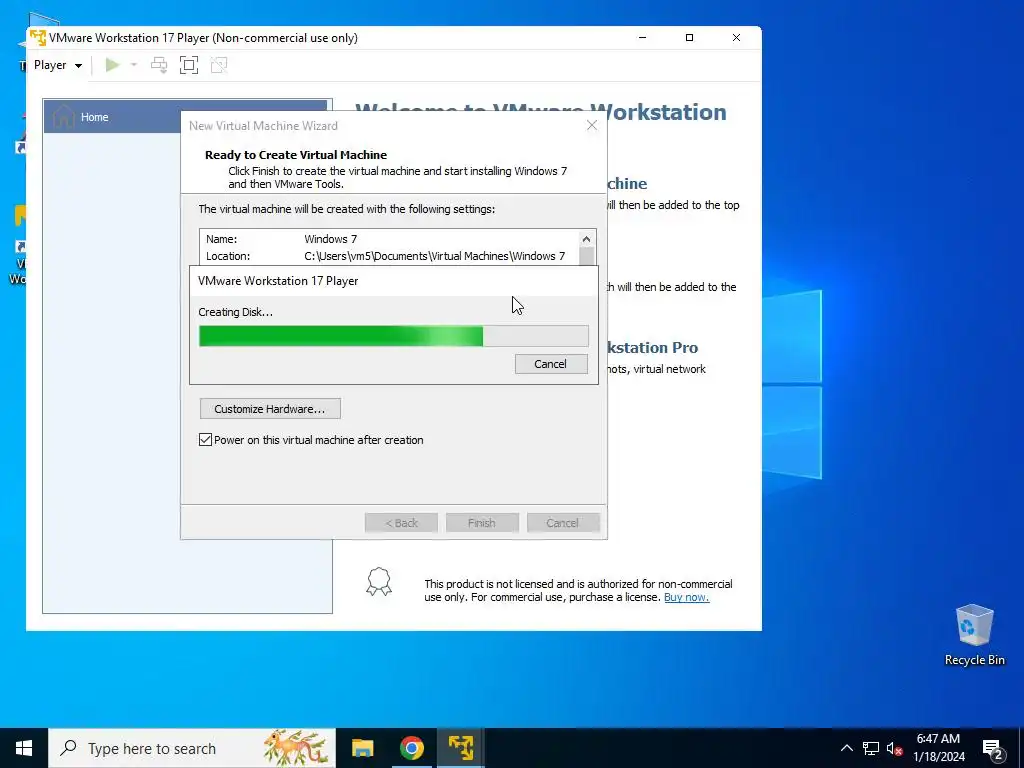Open the Buy now link
The image size is (1024, 768).
point(686,597)
